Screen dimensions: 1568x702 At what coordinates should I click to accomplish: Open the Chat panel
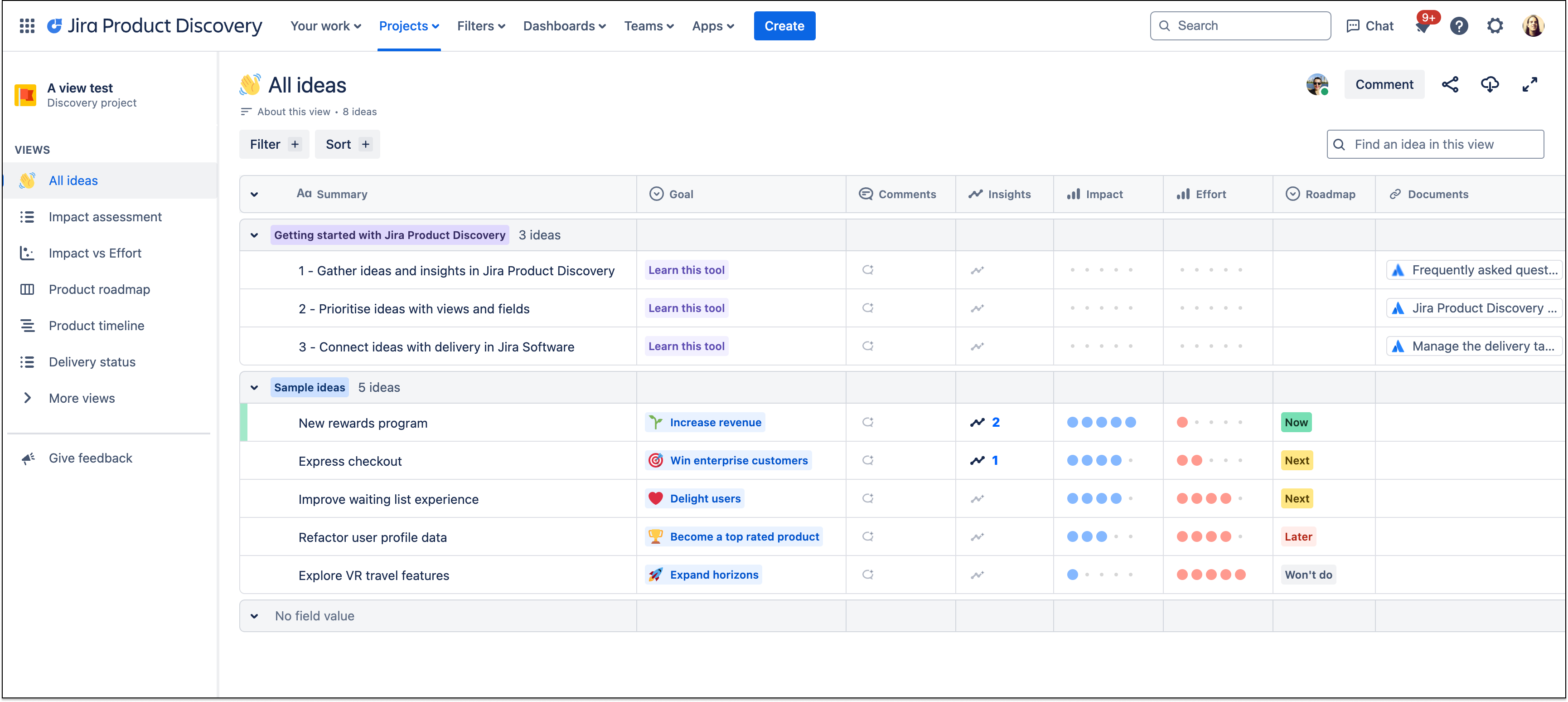click(x=1370, y=25)
